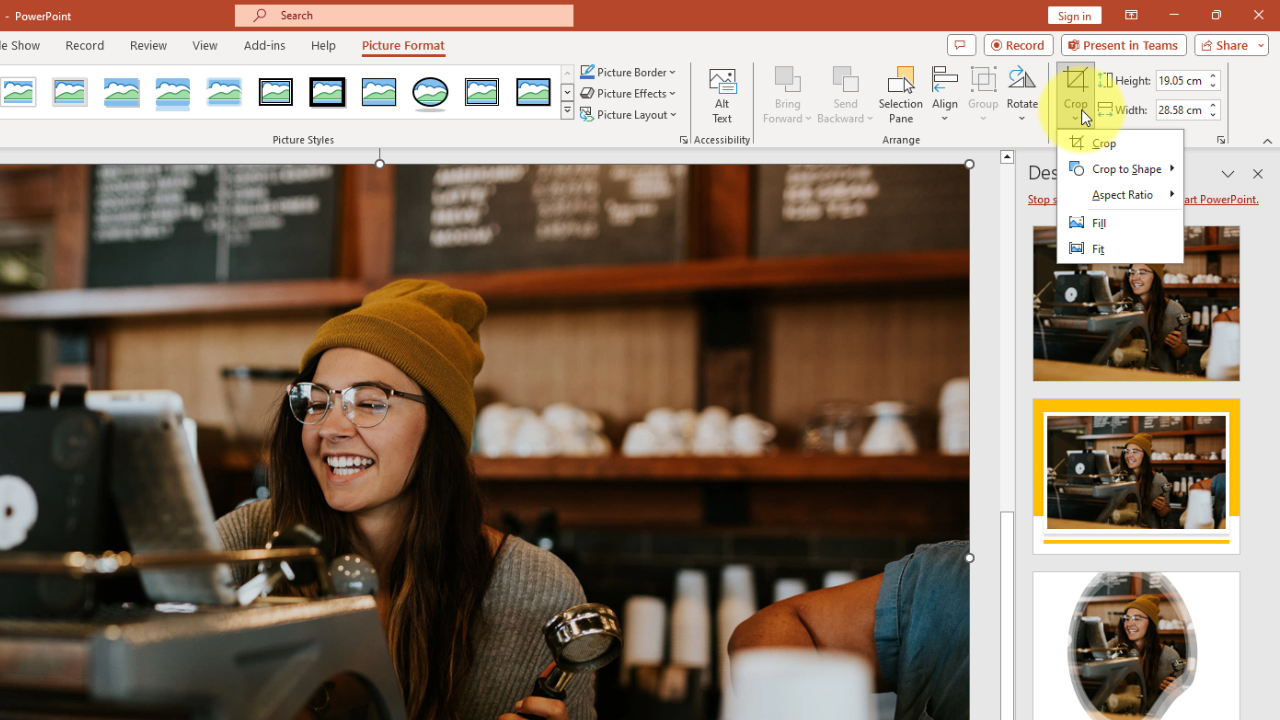Click the Crop tool icon in ribbon

click(x=1076, y=80)
